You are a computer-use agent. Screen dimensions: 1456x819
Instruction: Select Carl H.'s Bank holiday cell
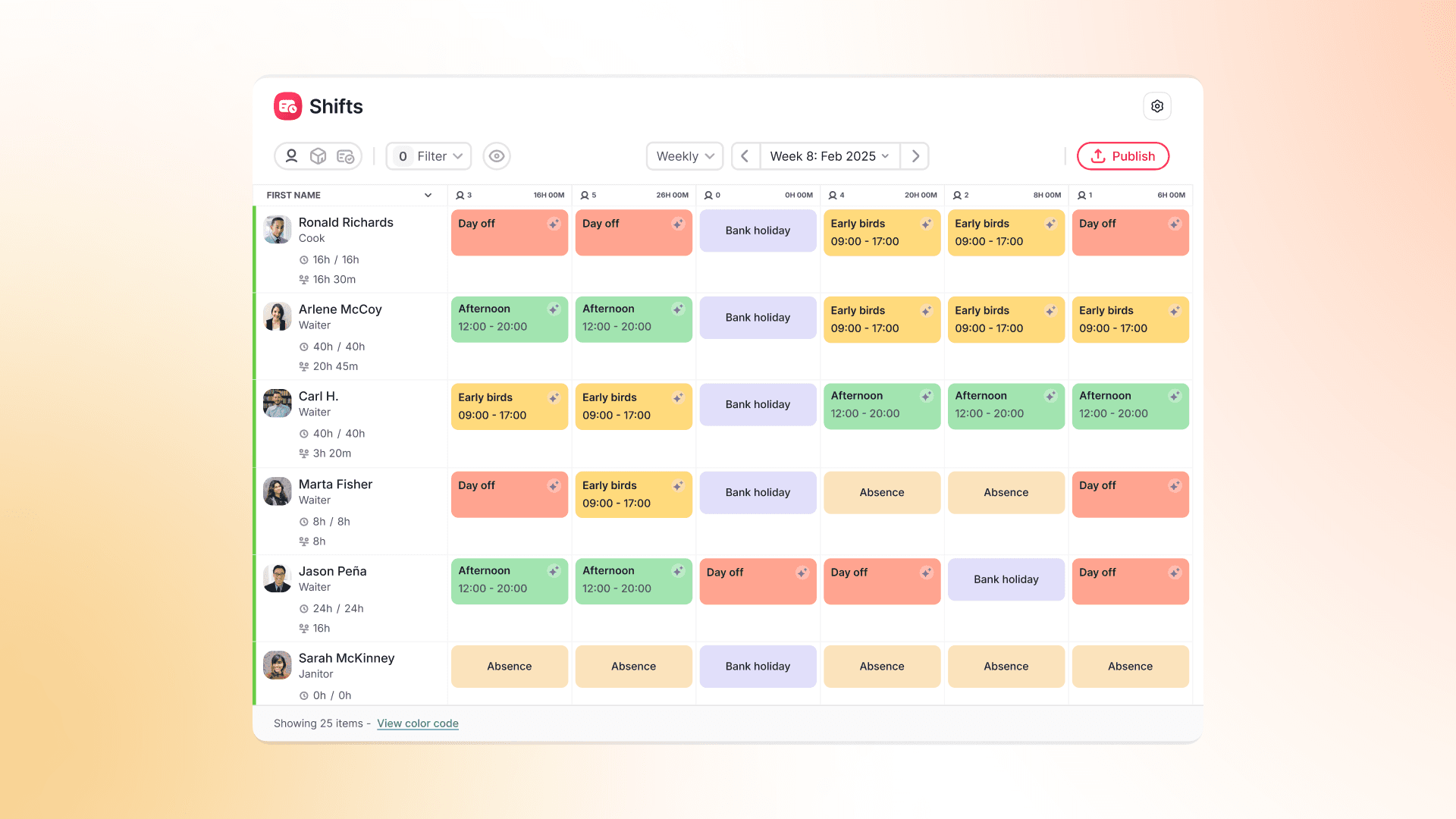click(x=757, y=404)
